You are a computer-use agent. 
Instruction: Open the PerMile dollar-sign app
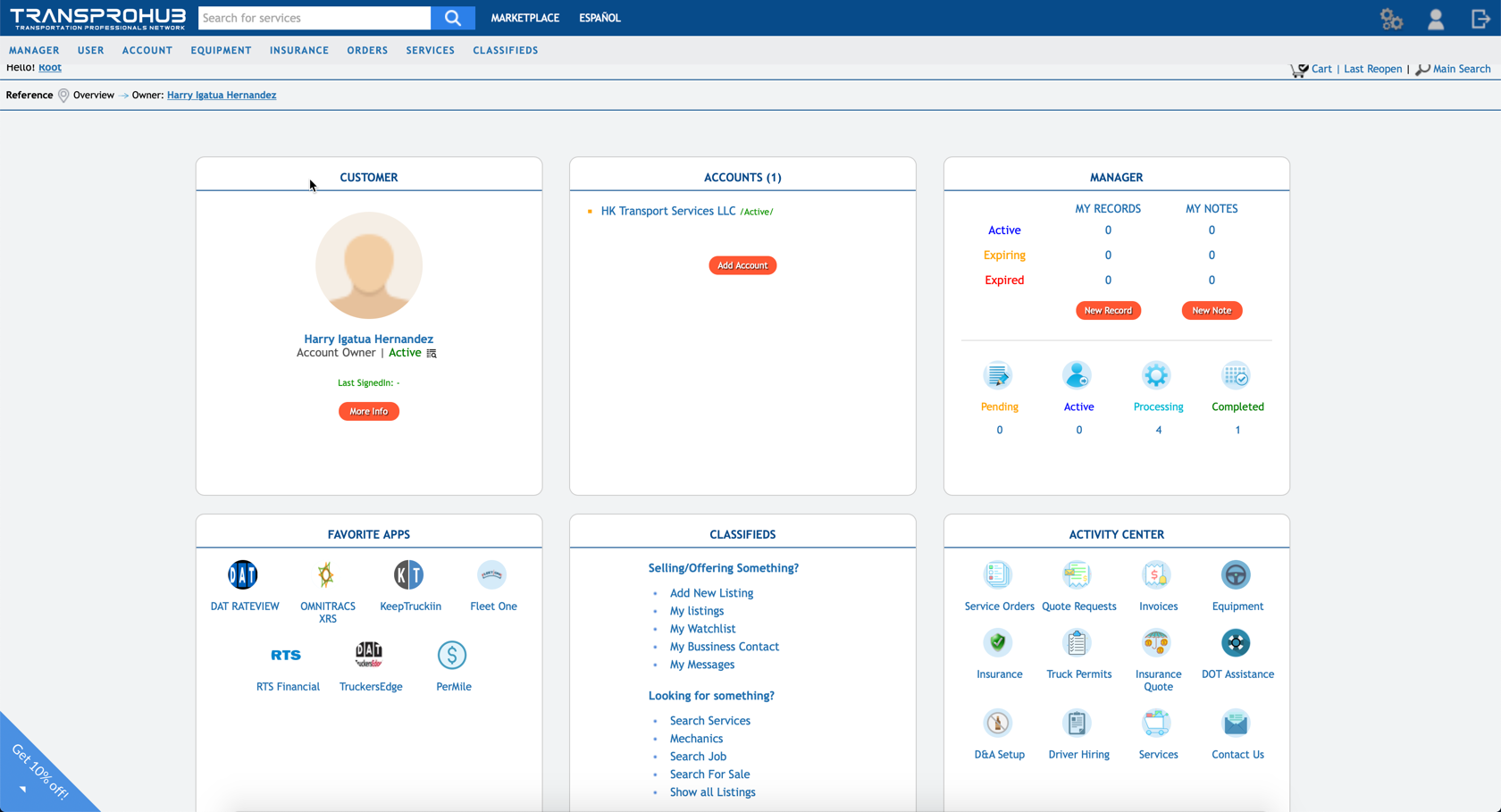pos(452,656)
